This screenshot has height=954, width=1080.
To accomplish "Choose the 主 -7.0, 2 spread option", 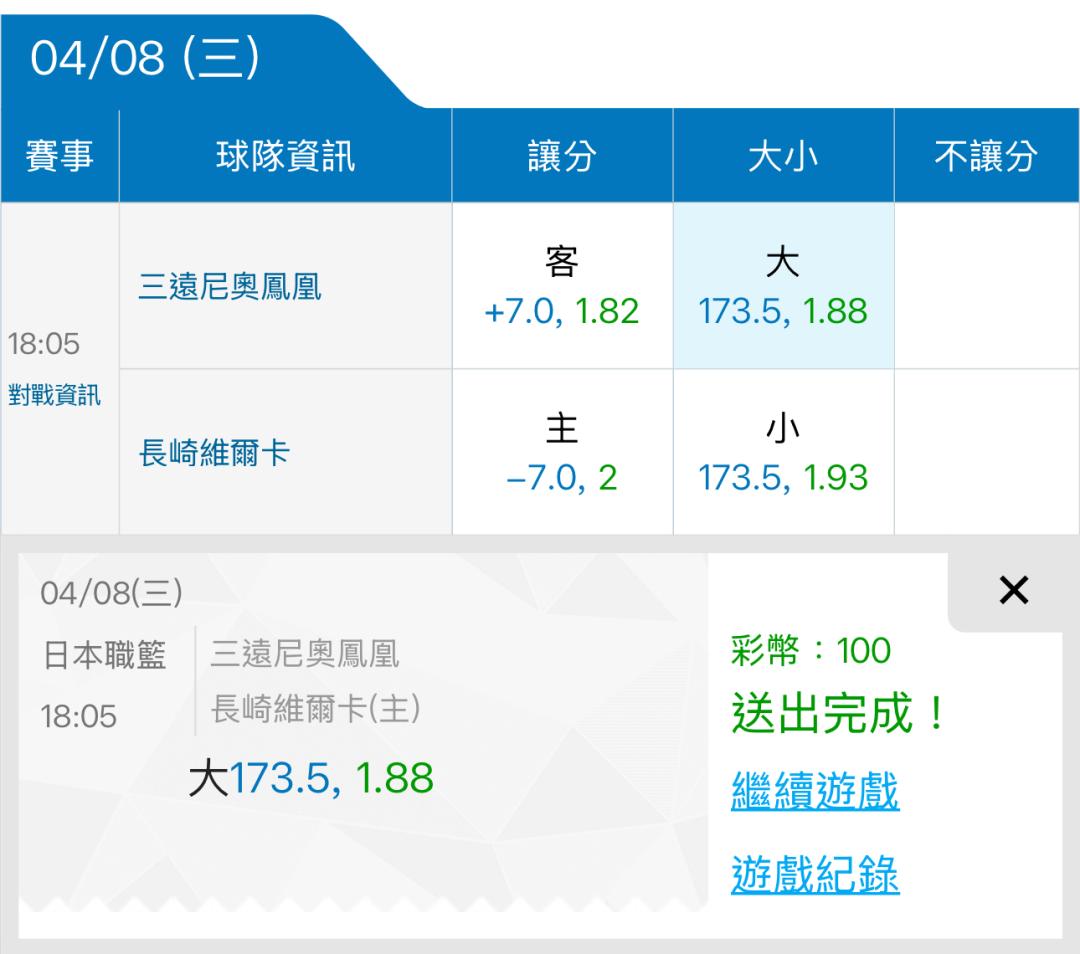I will [x=561, y=453].
